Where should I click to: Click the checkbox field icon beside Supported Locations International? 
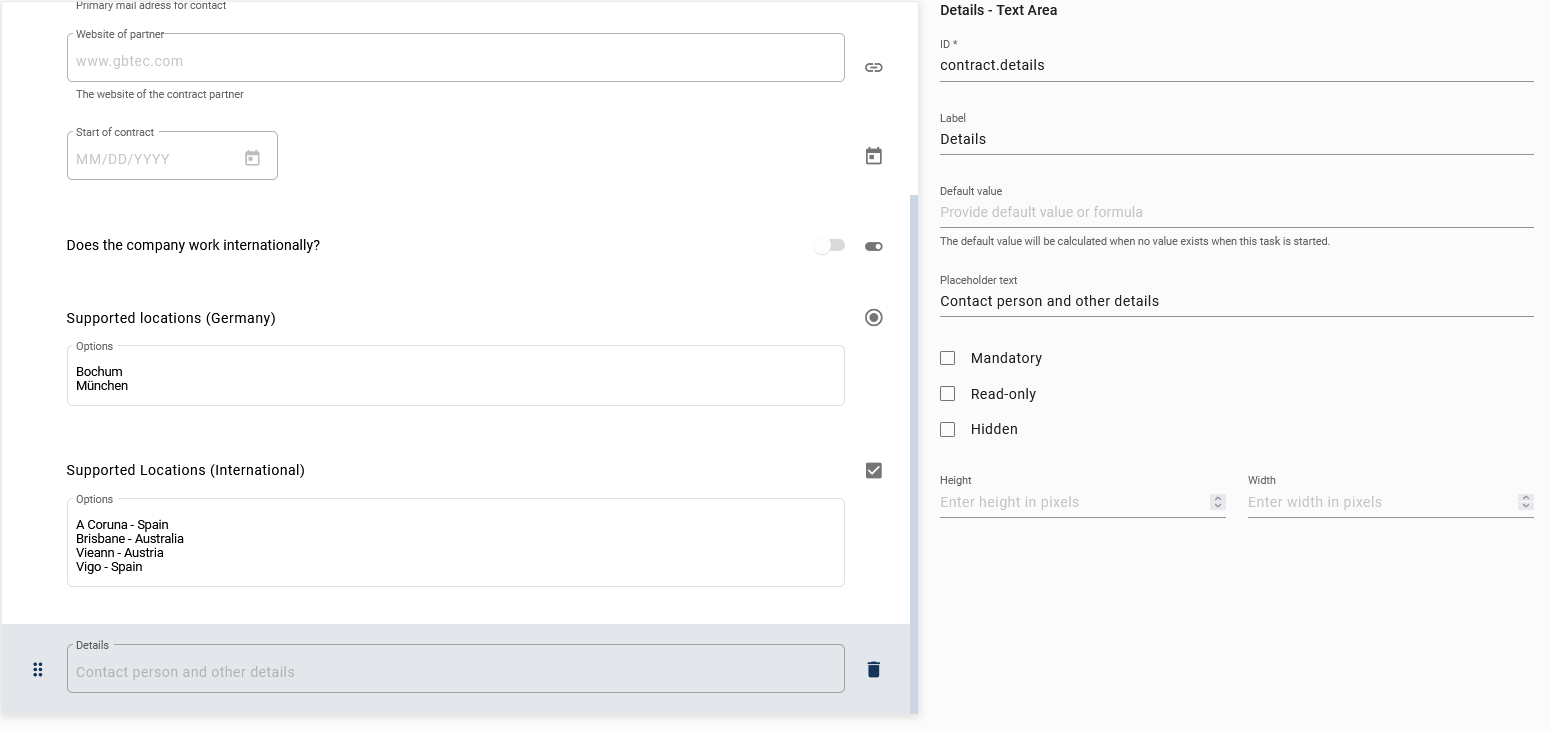pyautogui.click(x=873, y=469)
